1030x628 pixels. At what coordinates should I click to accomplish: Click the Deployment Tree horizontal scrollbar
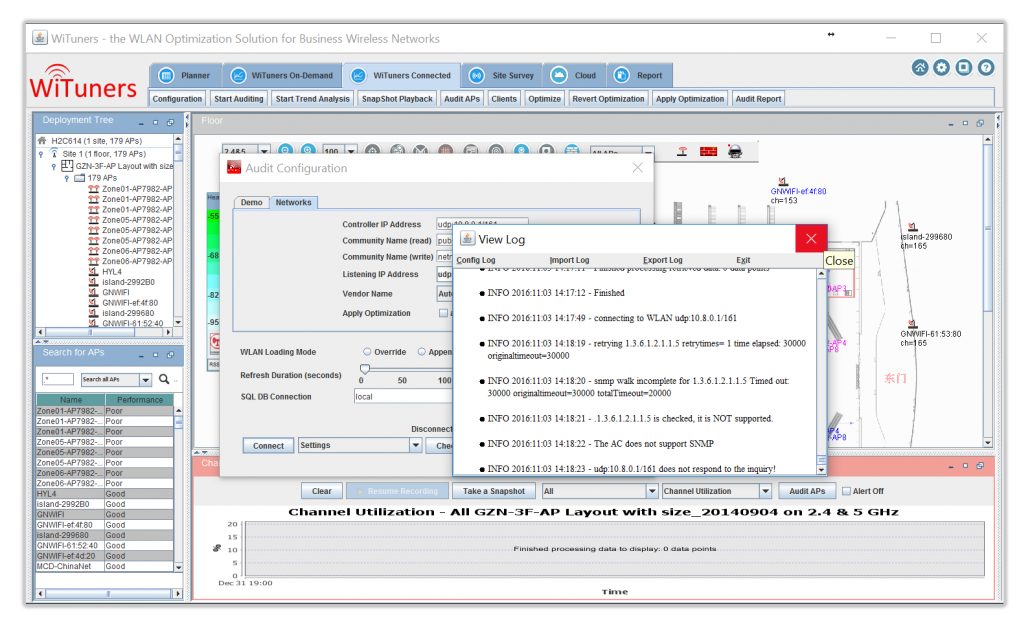click(105, 332)
